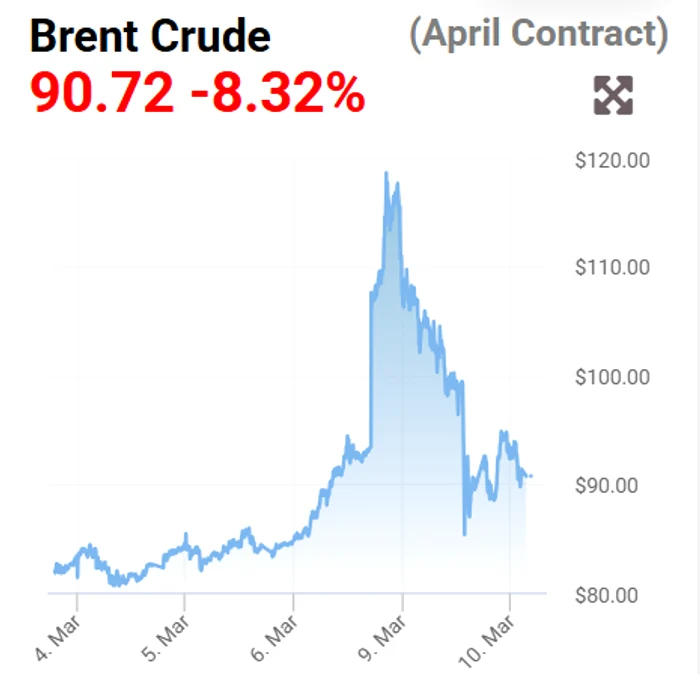Select the latest point at line's end
This screenshot has height=674, width=700.
[x=531, y=476]
